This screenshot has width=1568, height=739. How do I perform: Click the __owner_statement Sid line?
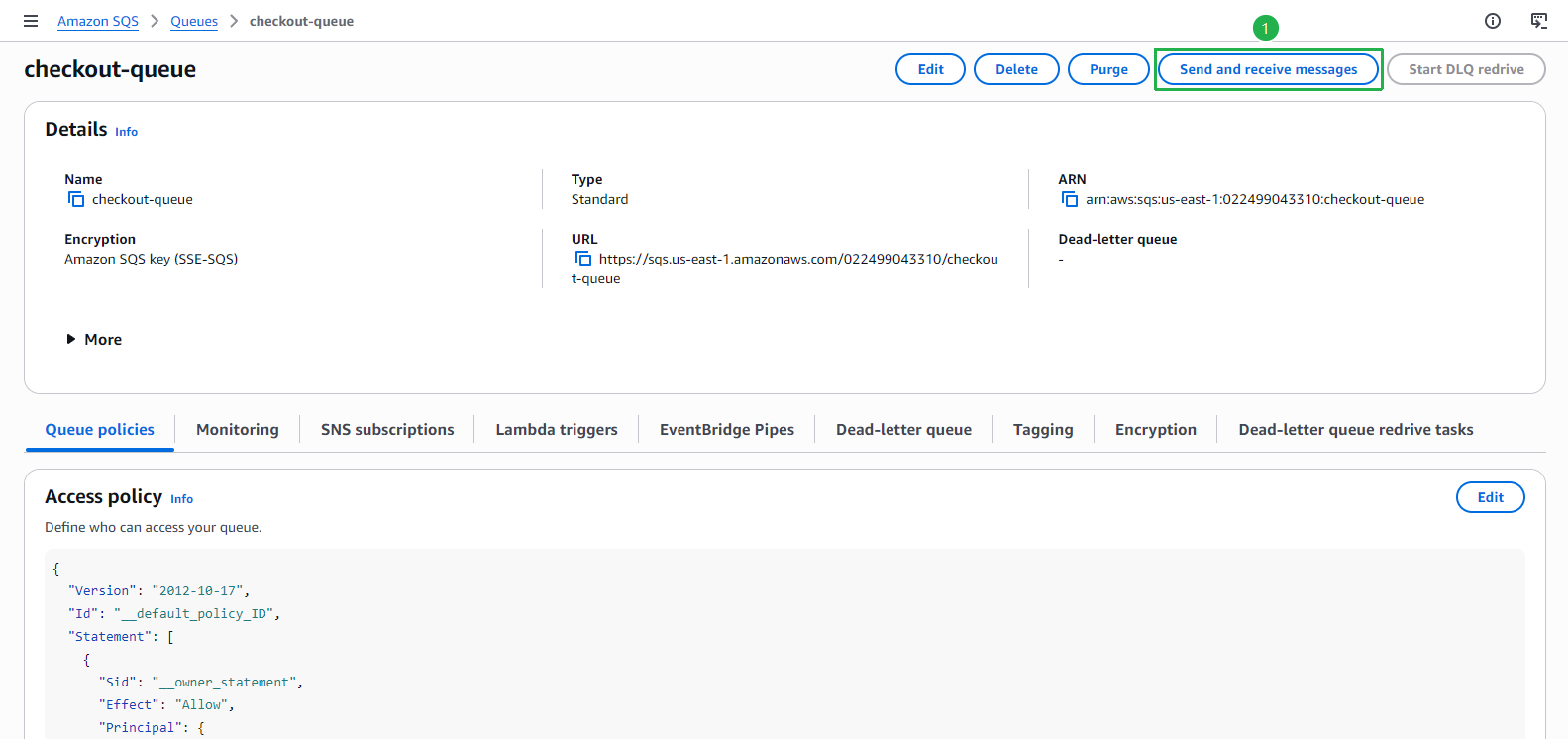[201, 683]
